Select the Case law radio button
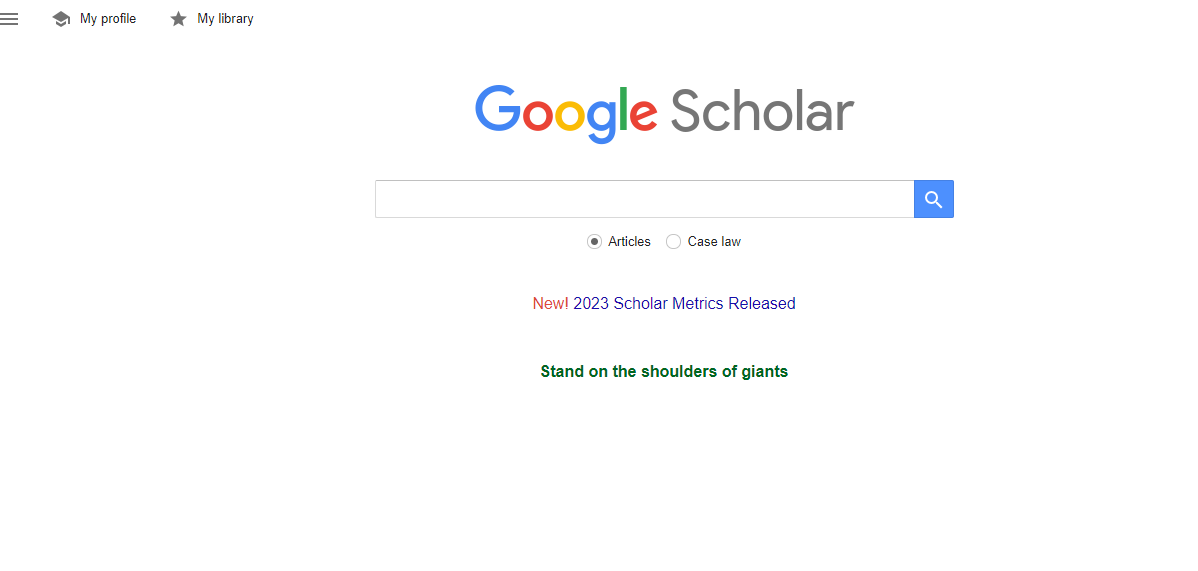Screen dimensions: 1198x571 674,242
